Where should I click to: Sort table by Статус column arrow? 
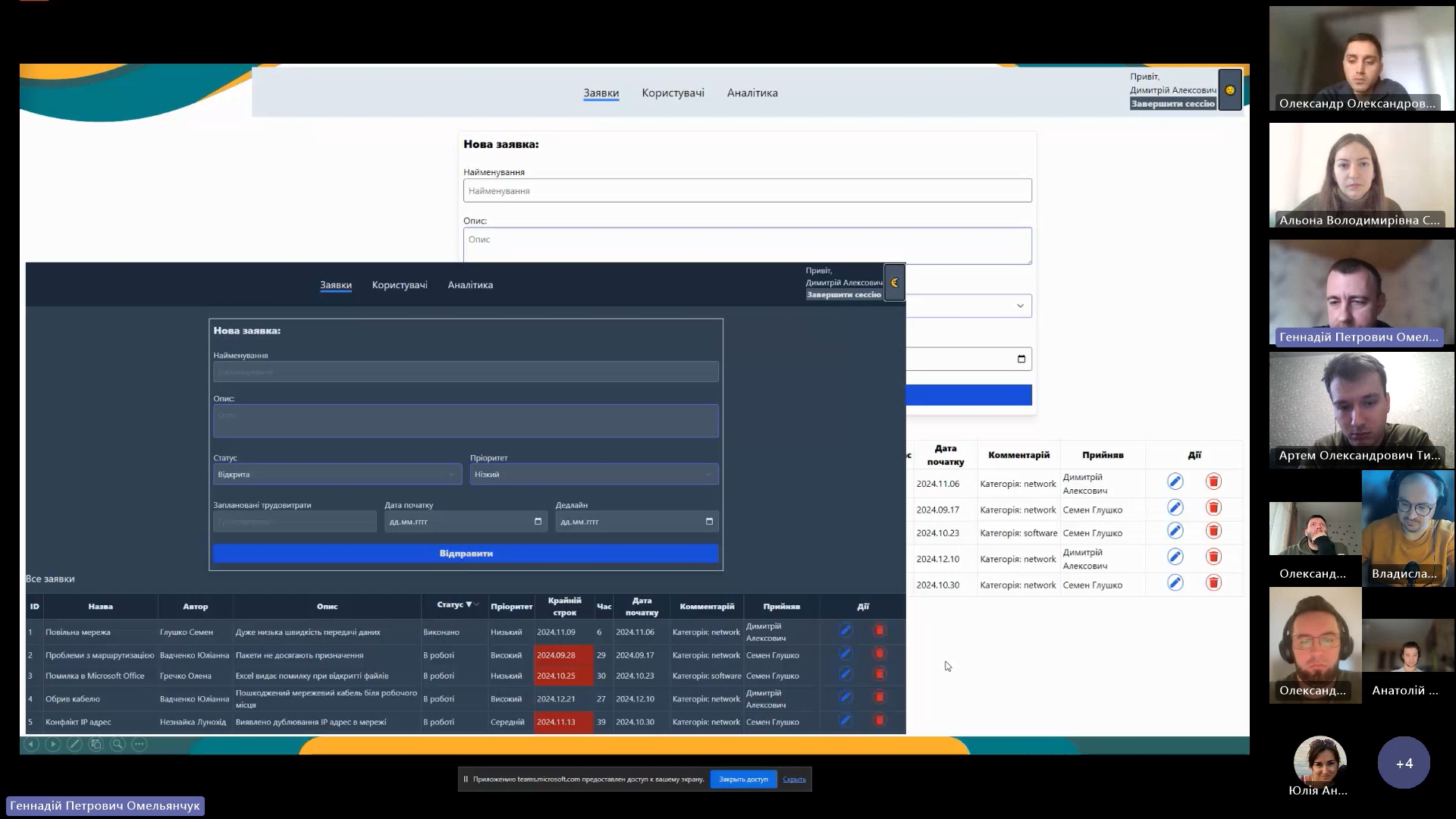tap(469, 604)
